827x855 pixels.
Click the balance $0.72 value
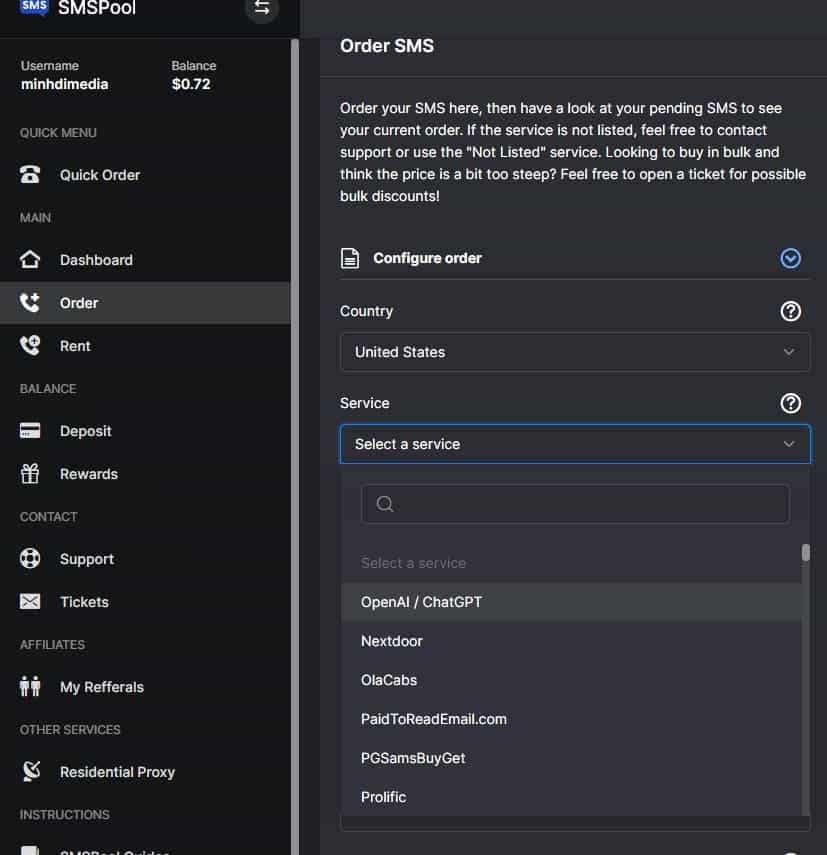(191, 85)
